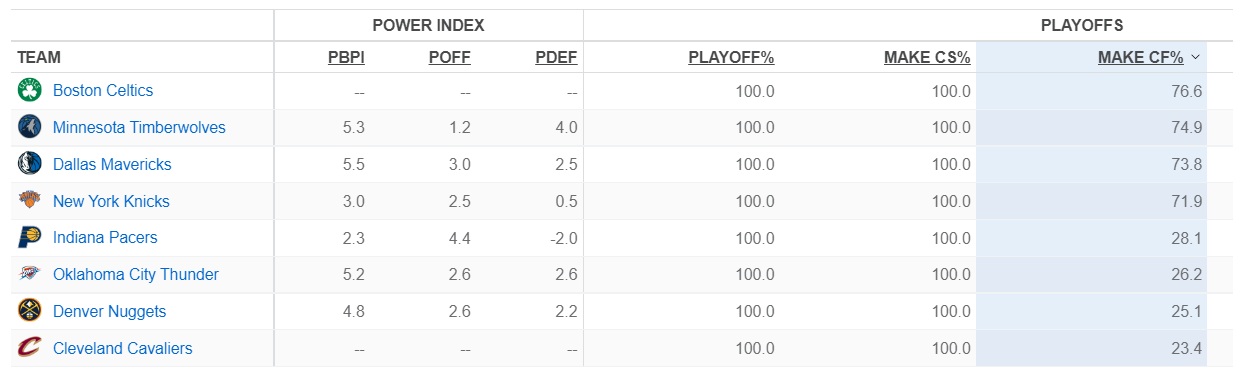
Task: Select Celtics 76.6 MAKE CF% cell
Action: tap(1092, 91)
